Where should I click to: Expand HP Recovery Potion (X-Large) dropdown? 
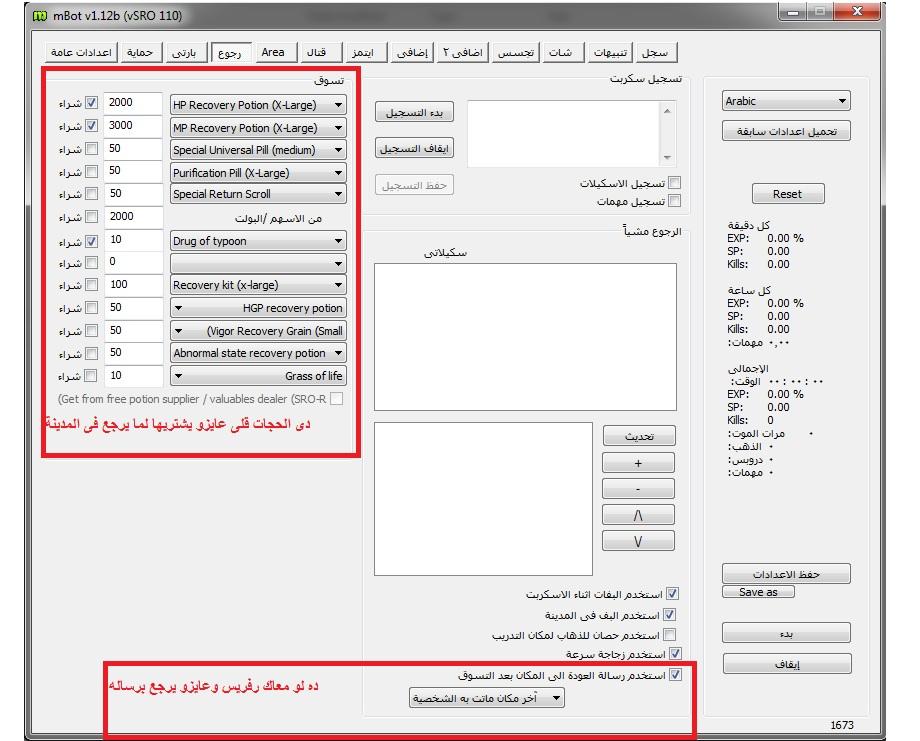pos(258,105)
